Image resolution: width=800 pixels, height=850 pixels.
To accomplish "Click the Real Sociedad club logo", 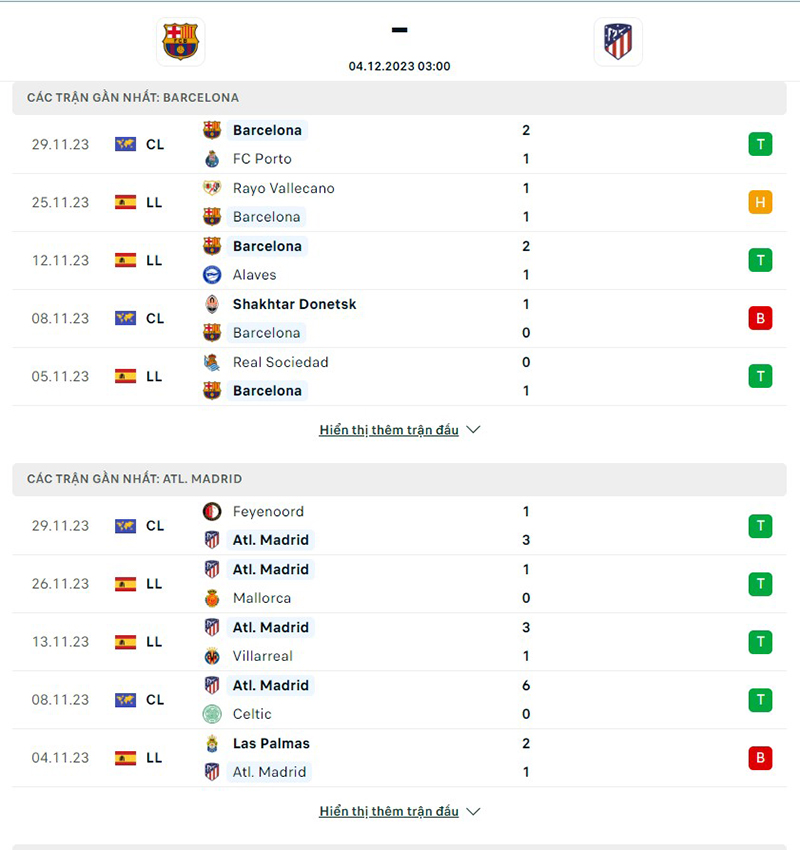I will click(211, 362).
